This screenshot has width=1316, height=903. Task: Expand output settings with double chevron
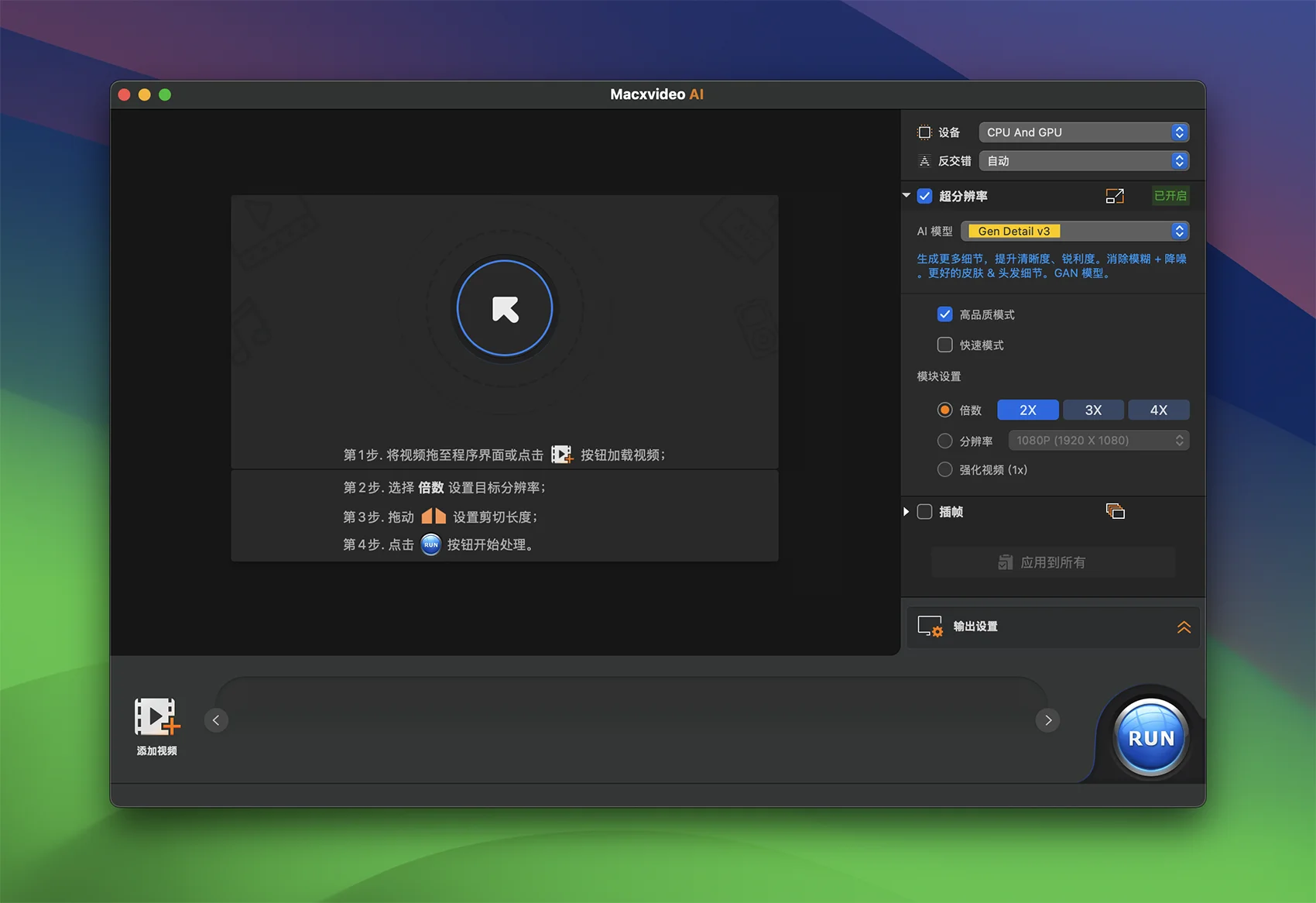[x=1184, y=627]
